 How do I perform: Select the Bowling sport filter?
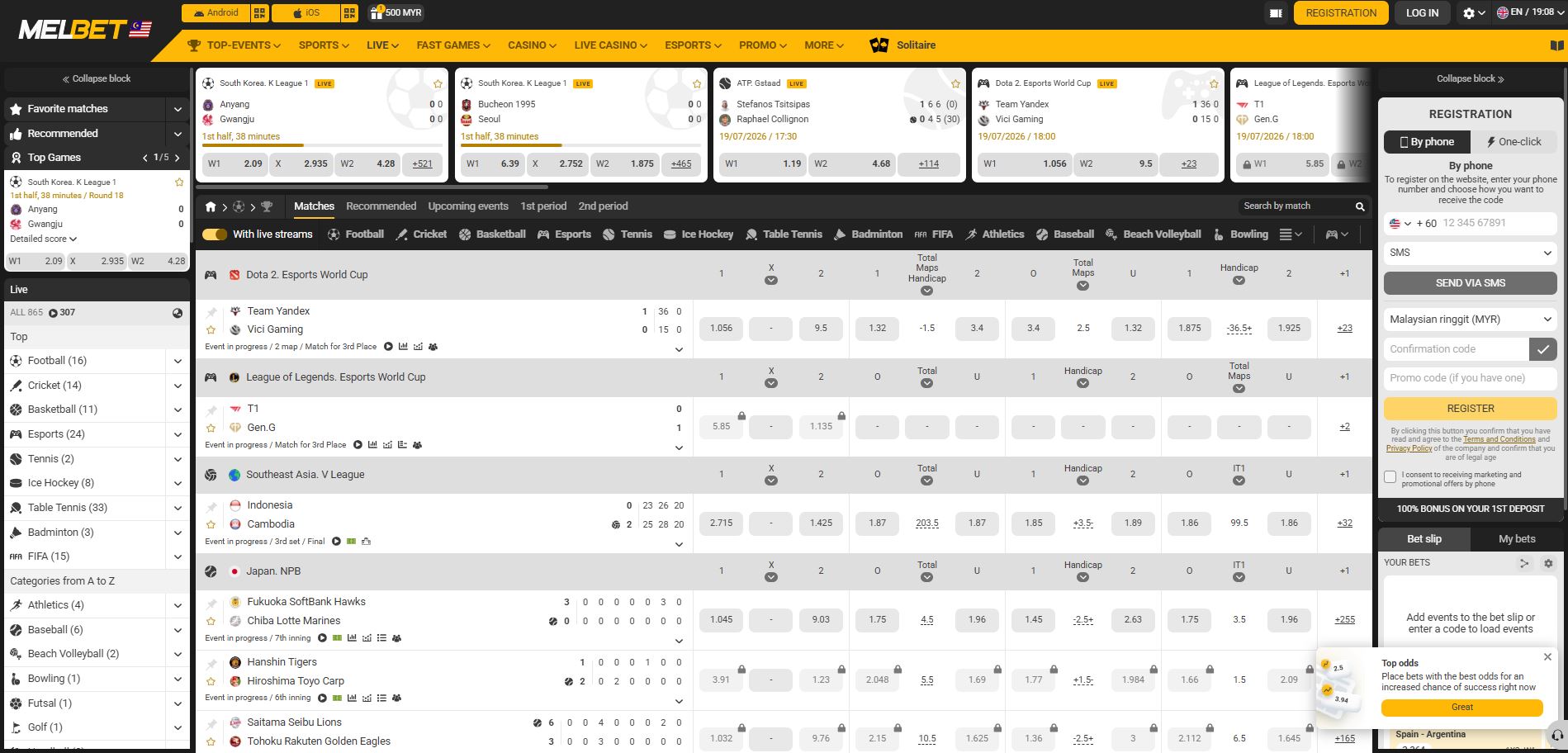point(1240,234)
